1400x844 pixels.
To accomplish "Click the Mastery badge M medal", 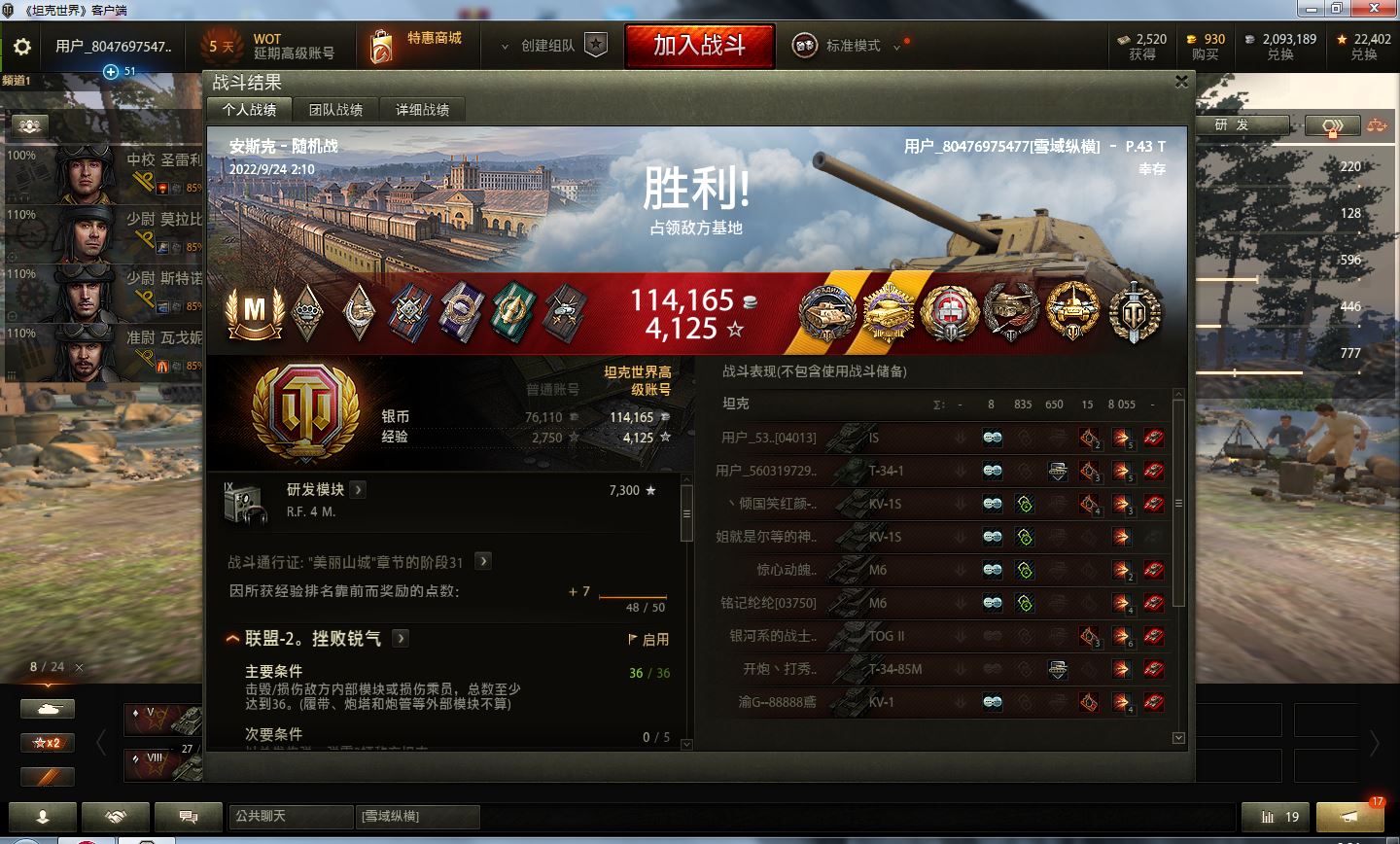I will click(255, 311).
